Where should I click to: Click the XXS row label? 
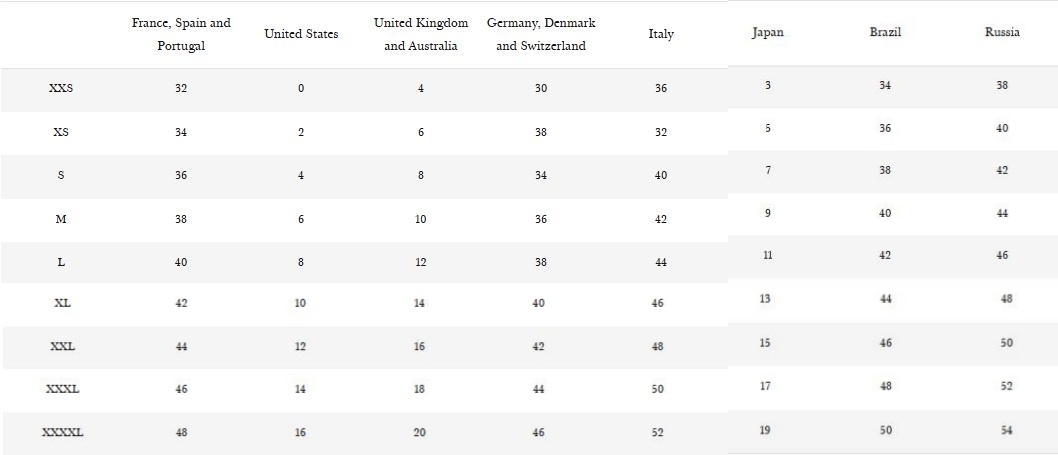coord(61,88)
